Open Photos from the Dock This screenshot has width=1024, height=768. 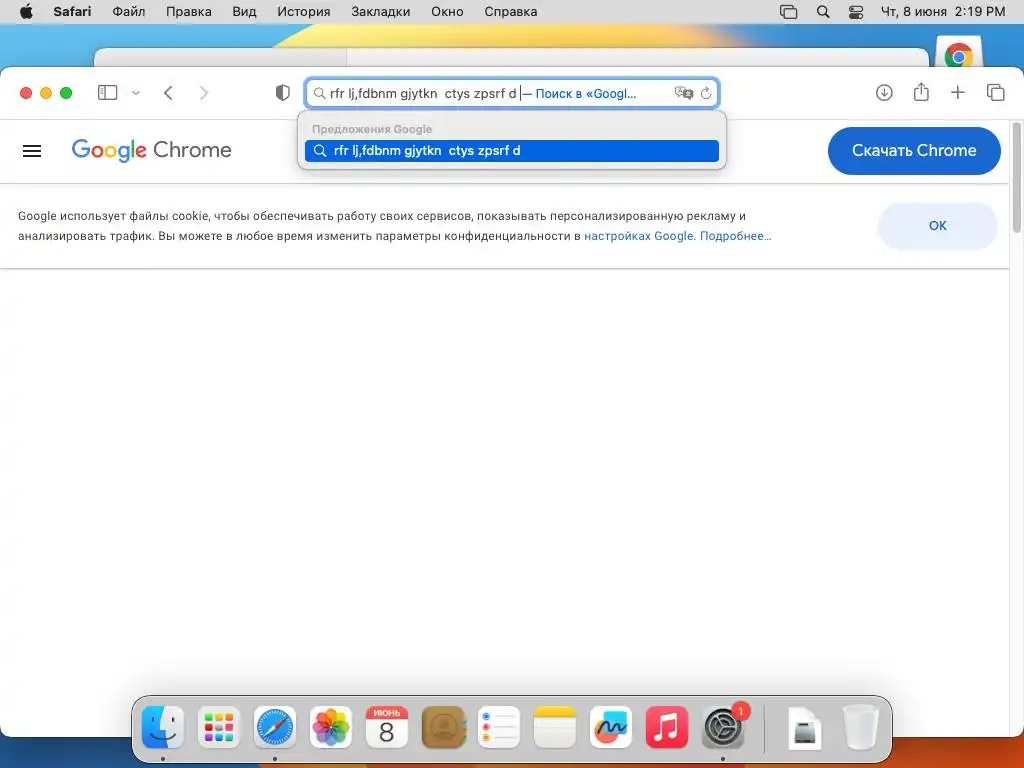pyautogui.click(x=330, y=727)
